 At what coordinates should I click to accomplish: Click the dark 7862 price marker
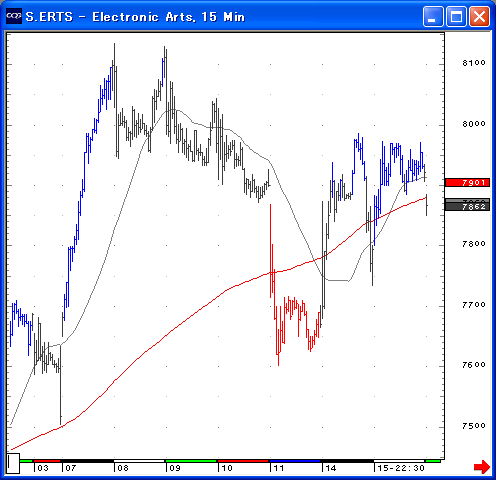point(468,207)
